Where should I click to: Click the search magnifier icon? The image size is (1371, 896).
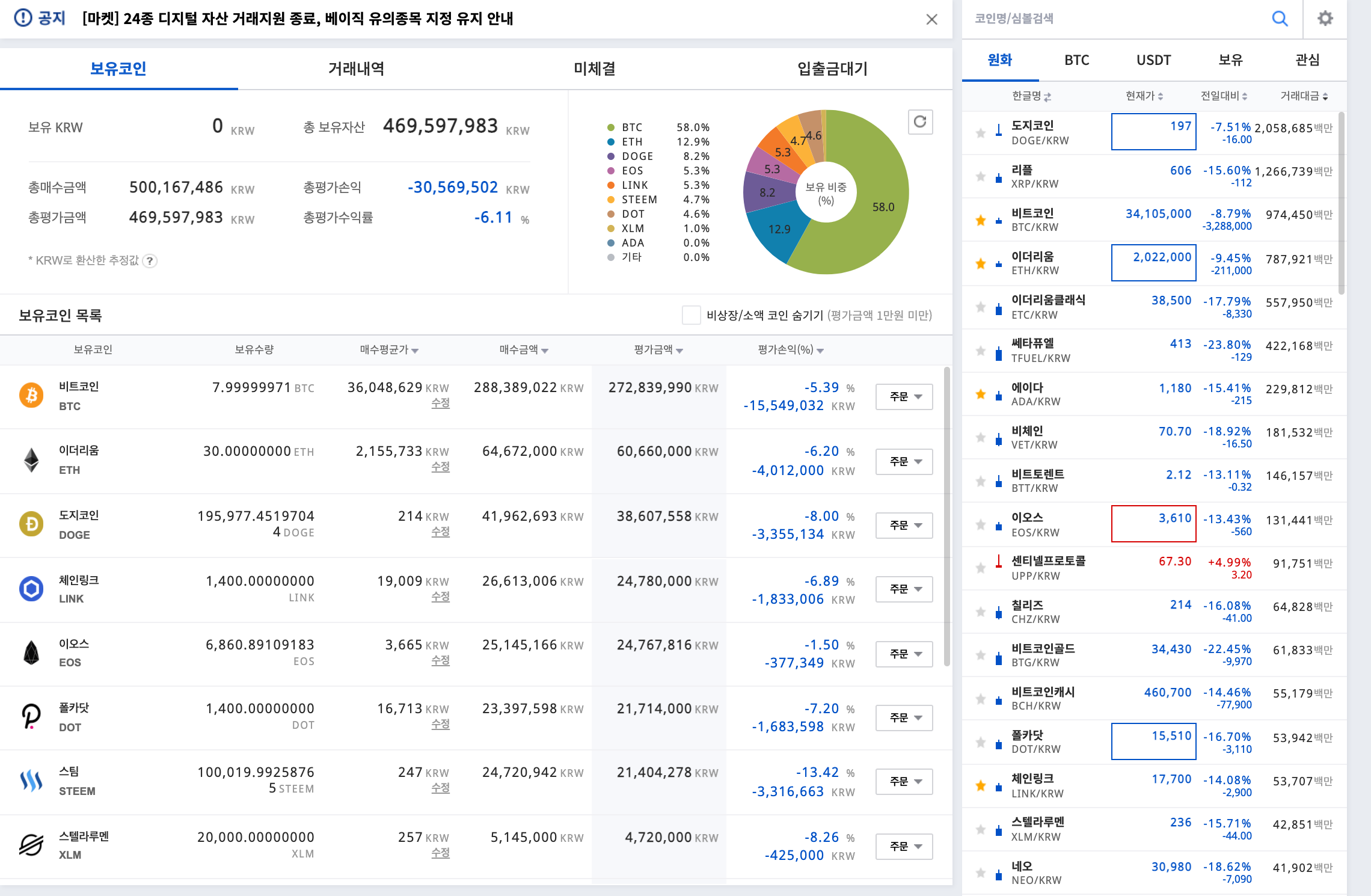[1280, 19]
